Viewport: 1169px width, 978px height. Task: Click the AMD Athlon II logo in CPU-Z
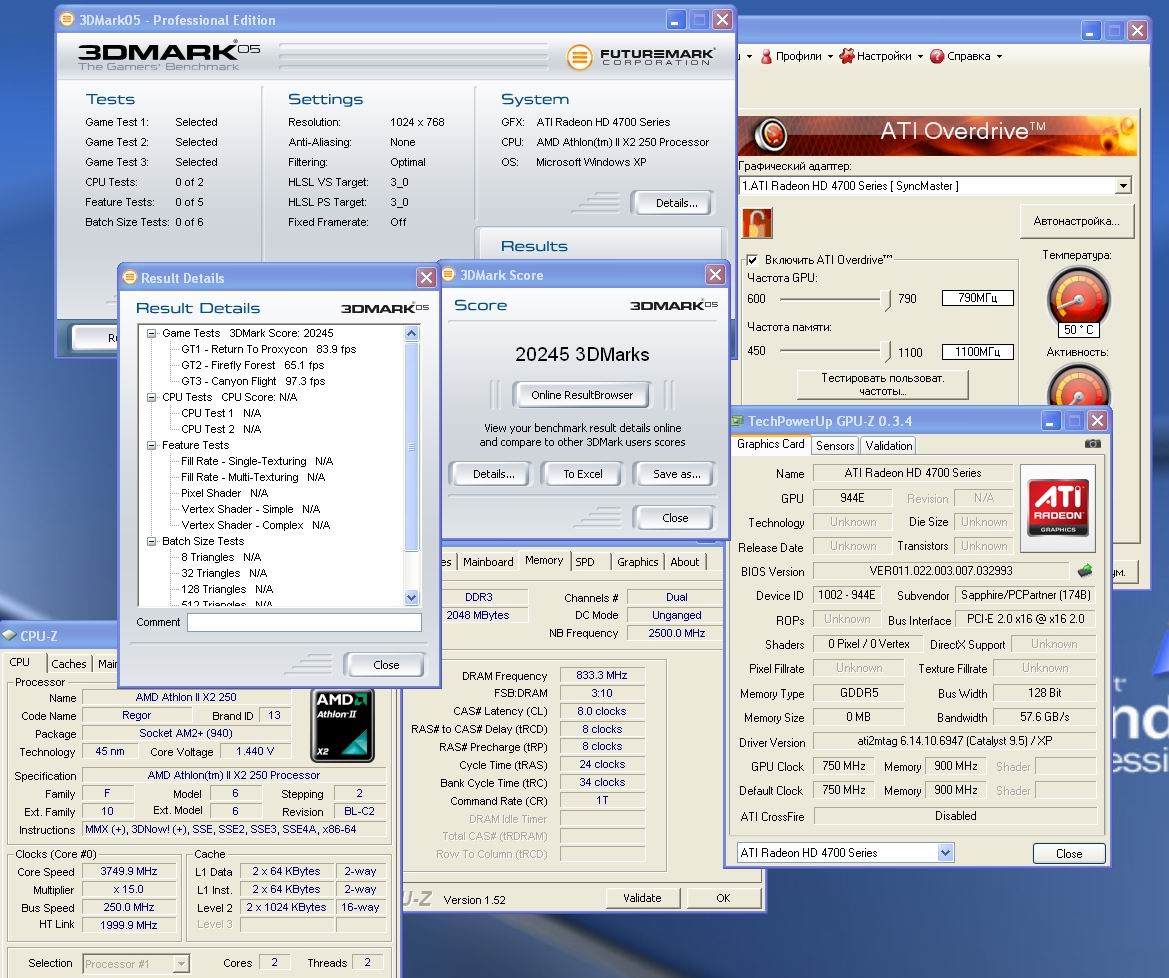342,725
